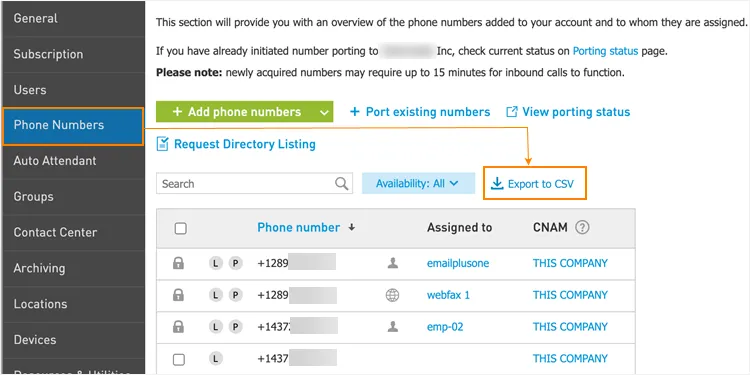Open the emp-02 assignee link
Image resolution: width=750 pixels, height=375 pixels.
tap(445, 328)
